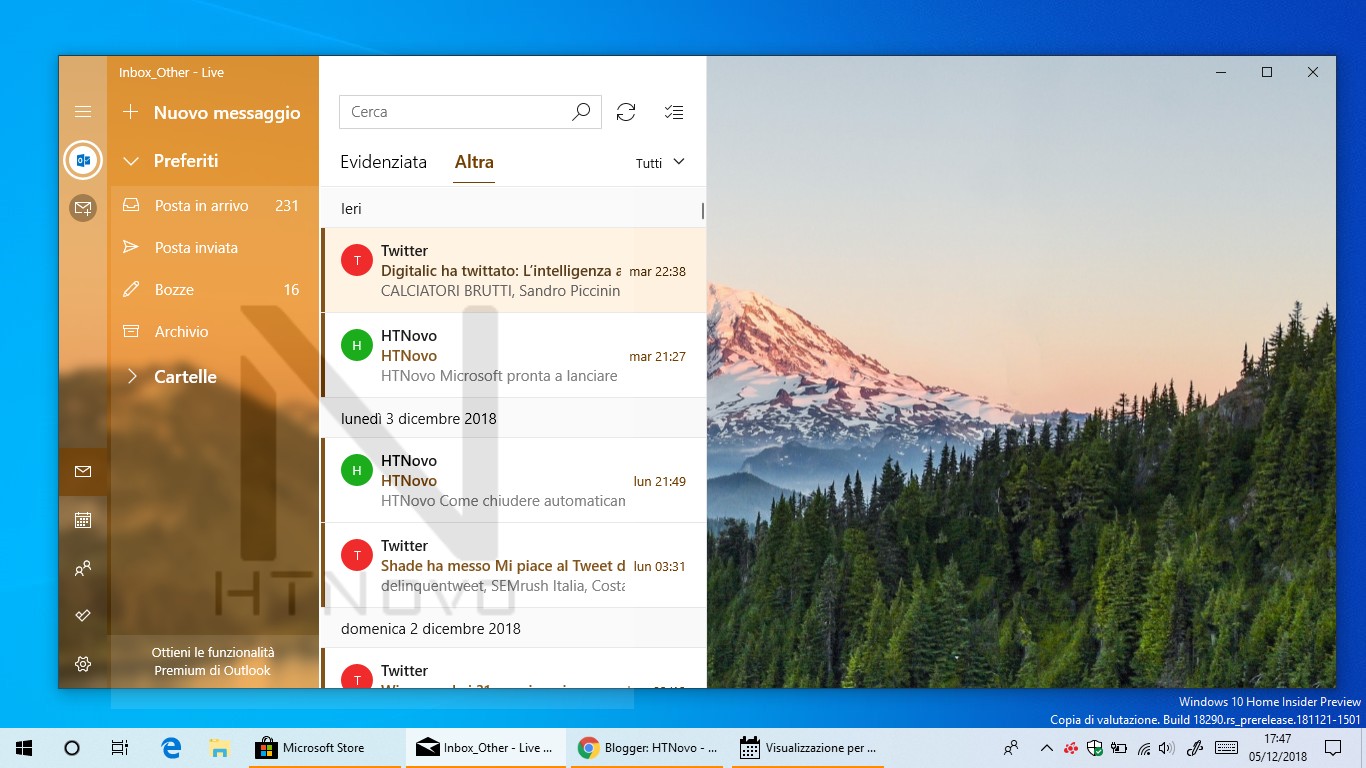Open HTNovo Microsoft pronta a lanciare email
Viewport: 1366px width, 768px height.
pyautogui.click(x=514, y=355)
